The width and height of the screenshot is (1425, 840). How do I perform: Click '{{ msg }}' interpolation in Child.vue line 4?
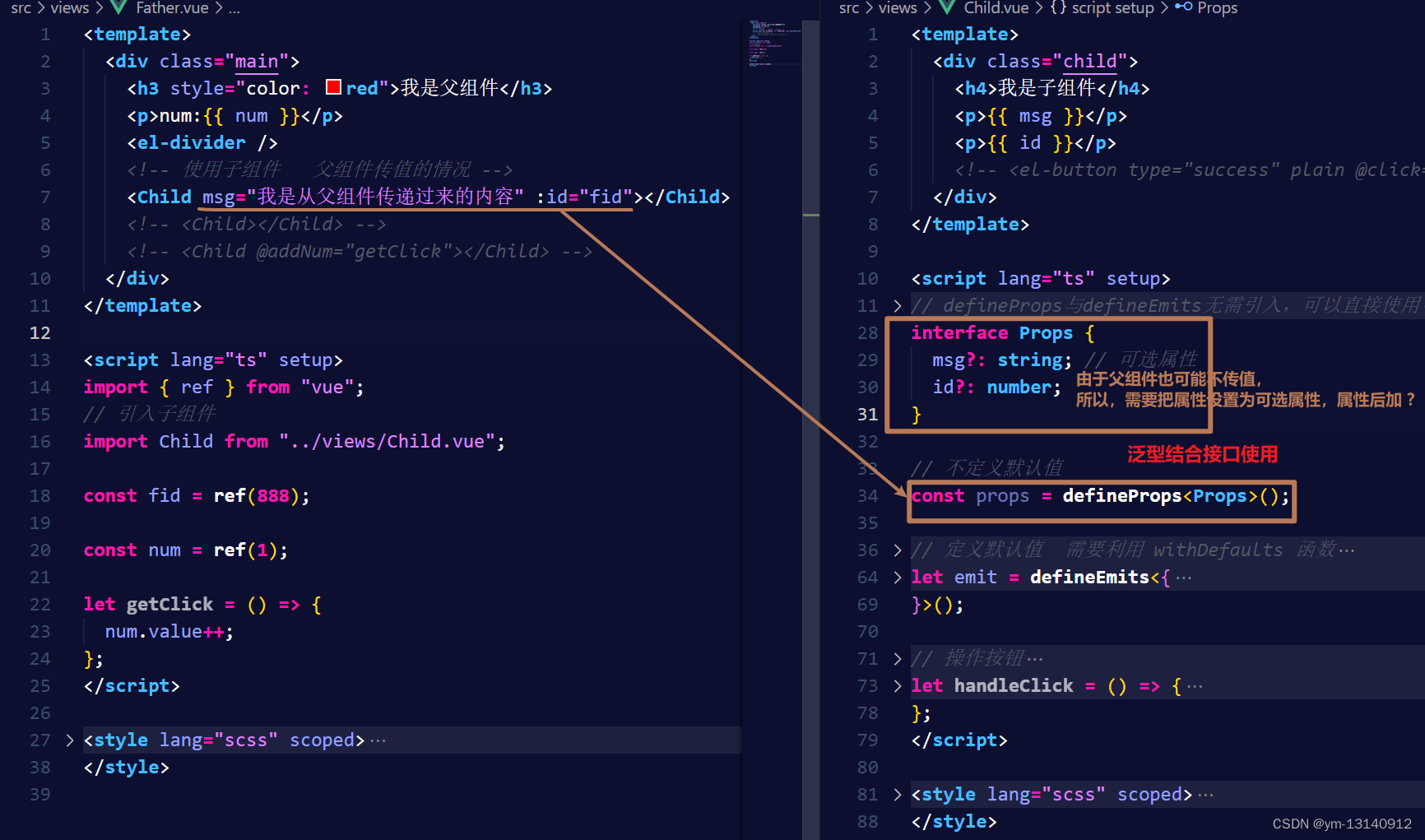(x=1035, y=116)
